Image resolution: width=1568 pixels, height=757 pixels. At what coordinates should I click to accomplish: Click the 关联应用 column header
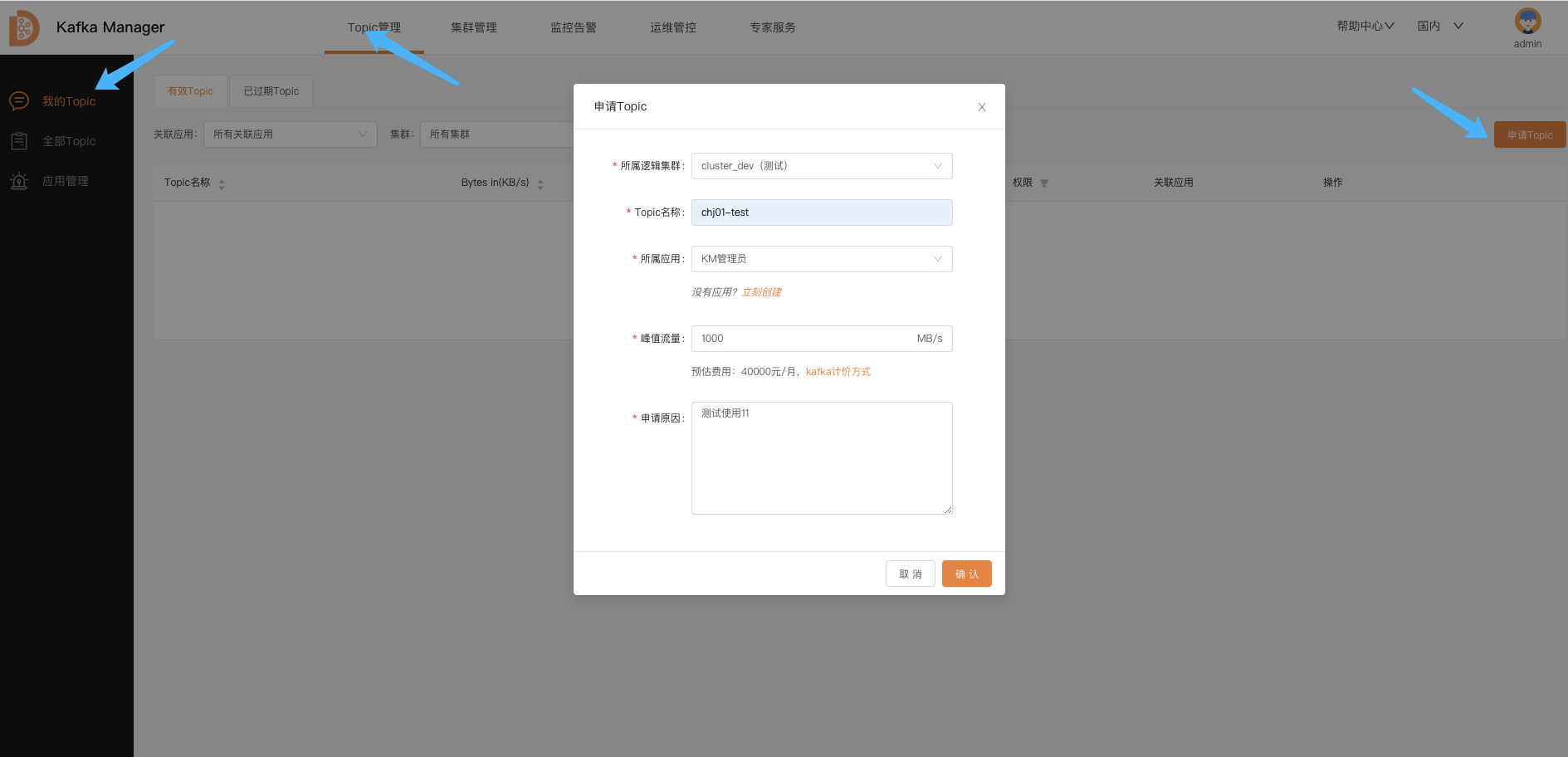[x=1173, y=183]
